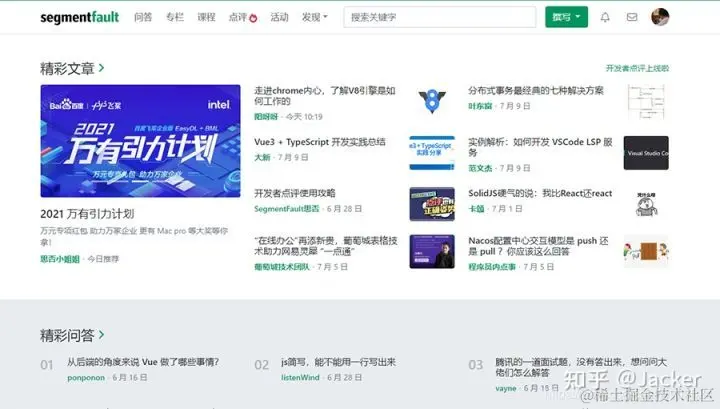Open the user avatar menu

click(x=660, y=17)
